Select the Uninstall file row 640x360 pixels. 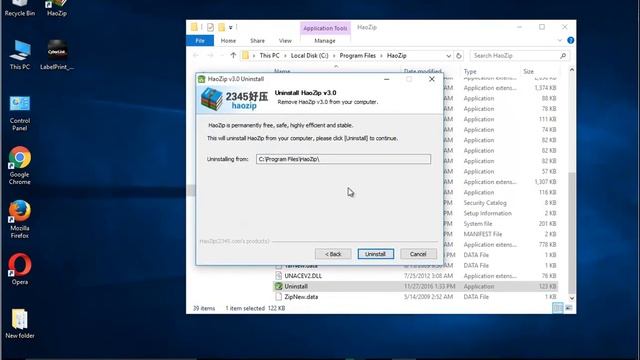(x=416, y=286)
